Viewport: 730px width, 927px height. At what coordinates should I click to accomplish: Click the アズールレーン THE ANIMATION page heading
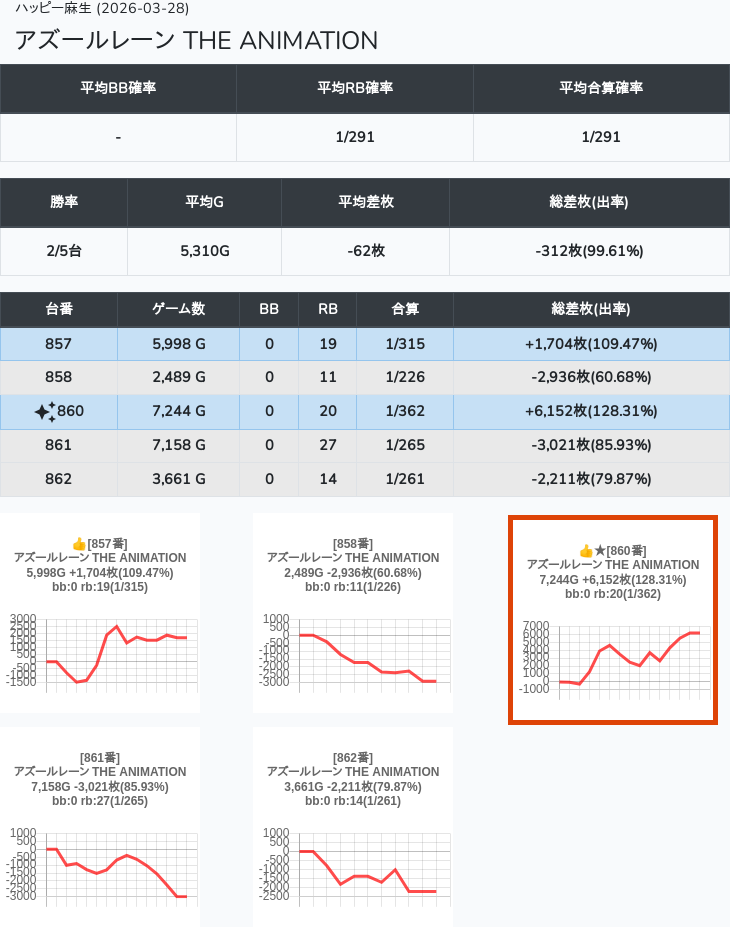tap(196, 40)
